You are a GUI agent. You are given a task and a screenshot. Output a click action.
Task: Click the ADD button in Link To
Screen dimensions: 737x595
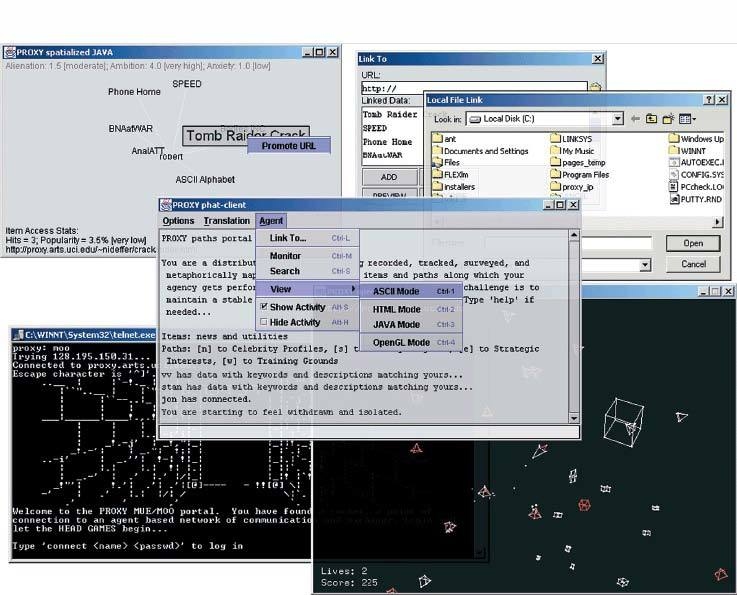(x=388, y=177)
